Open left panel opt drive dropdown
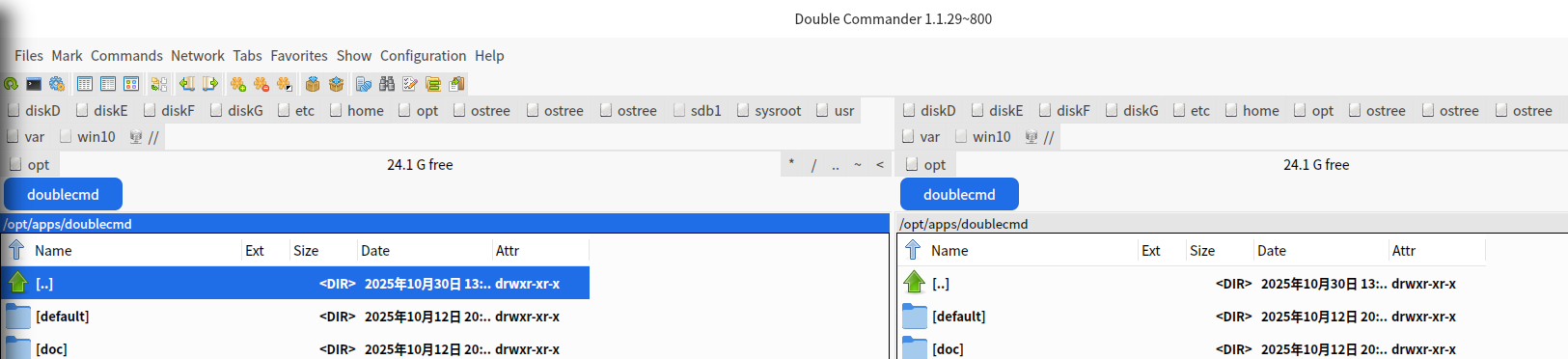Viewport: 1568px width, 359px height. click(x=30, y=165)
